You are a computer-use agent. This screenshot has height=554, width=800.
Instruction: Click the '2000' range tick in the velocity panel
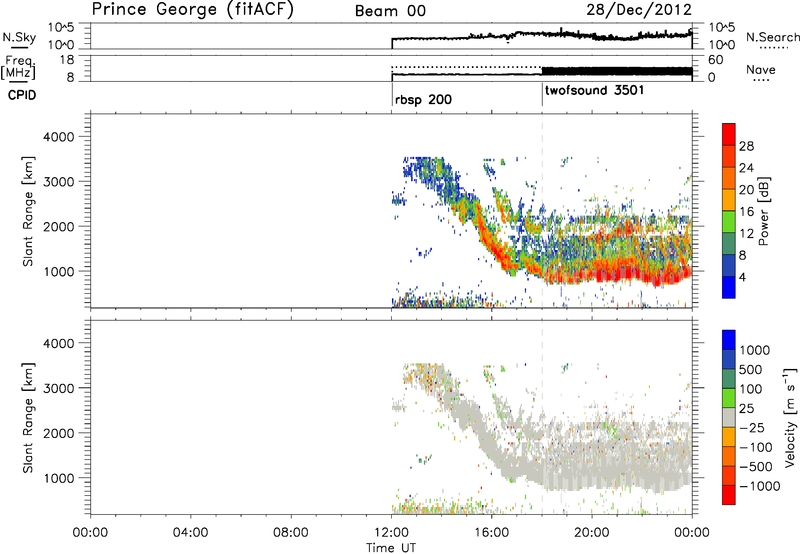(x=59, y=433)
